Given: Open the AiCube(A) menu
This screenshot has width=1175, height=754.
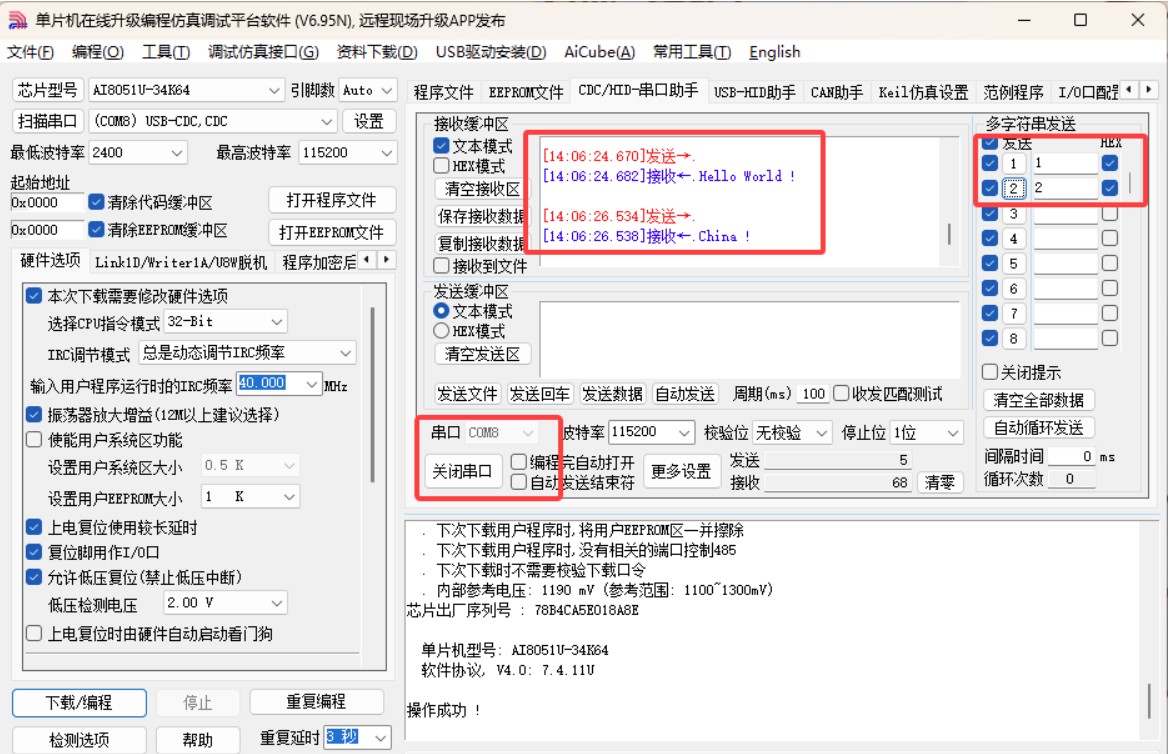Looking at the screenshot, I should tap(599, 52).
